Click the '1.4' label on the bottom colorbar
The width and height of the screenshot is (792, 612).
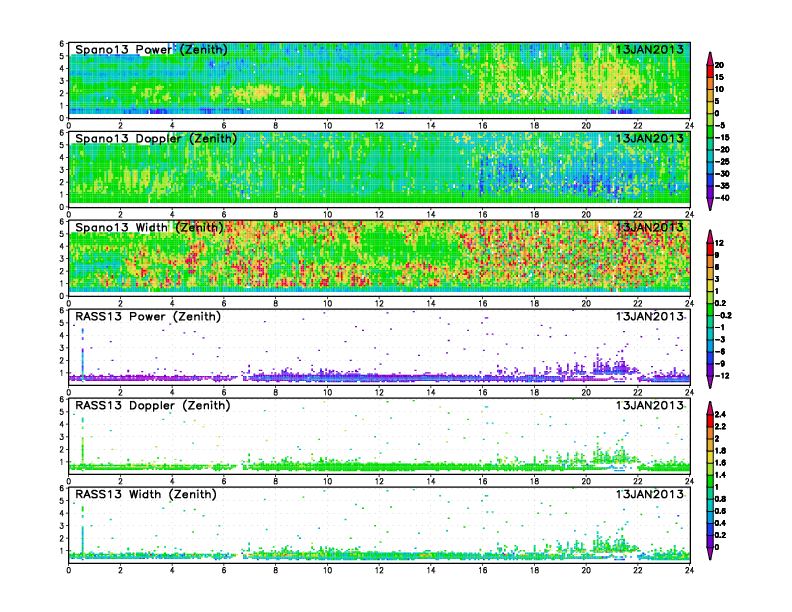(x=720, y=475)
